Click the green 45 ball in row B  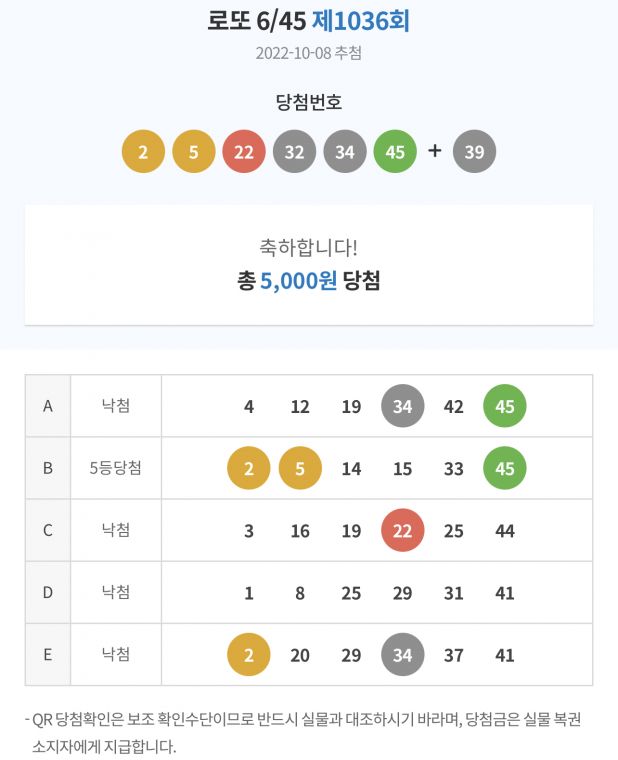(x=505, y=468)
